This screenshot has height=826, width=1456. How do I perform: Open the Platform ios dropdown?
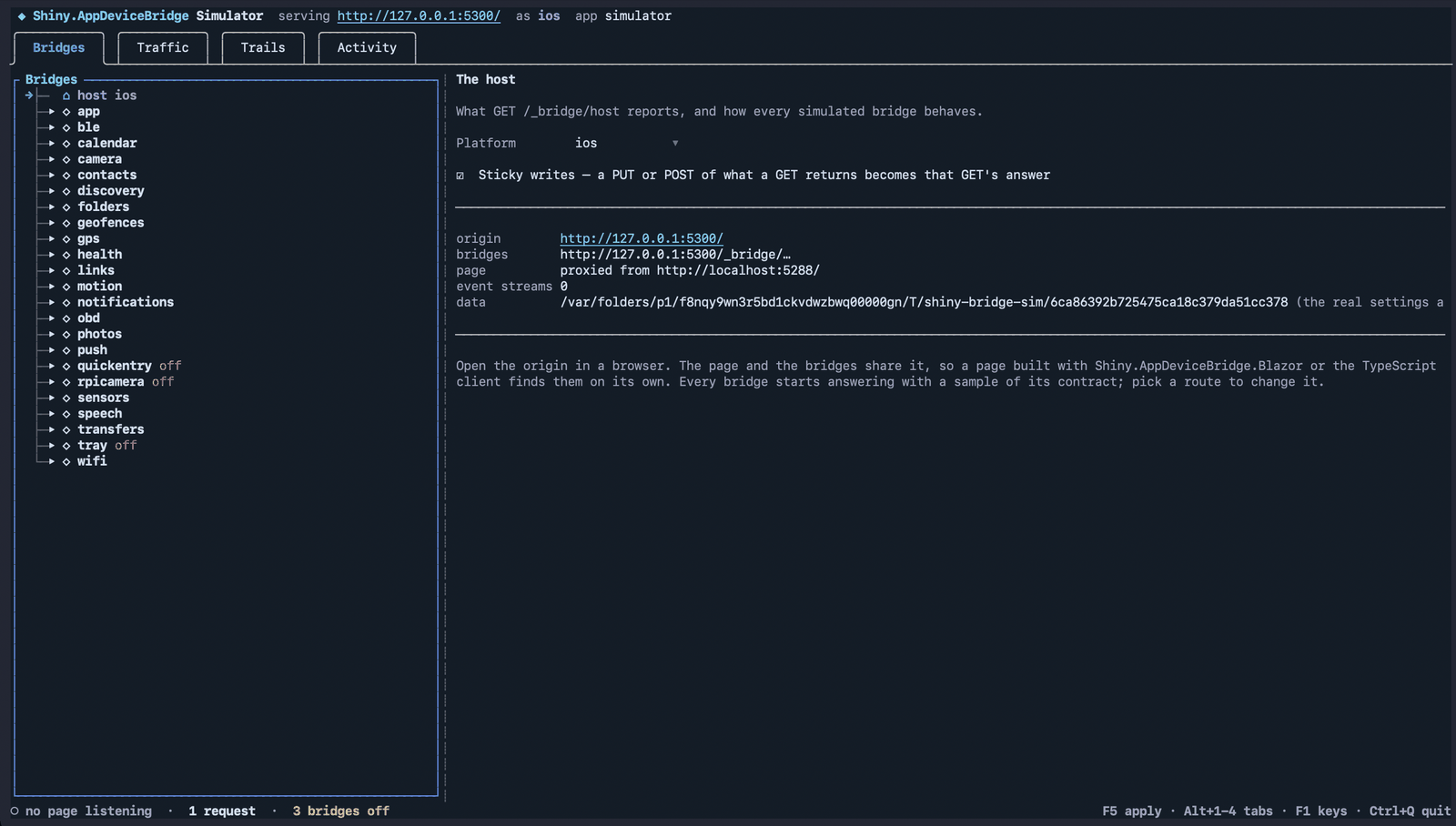tap(627, 143)
